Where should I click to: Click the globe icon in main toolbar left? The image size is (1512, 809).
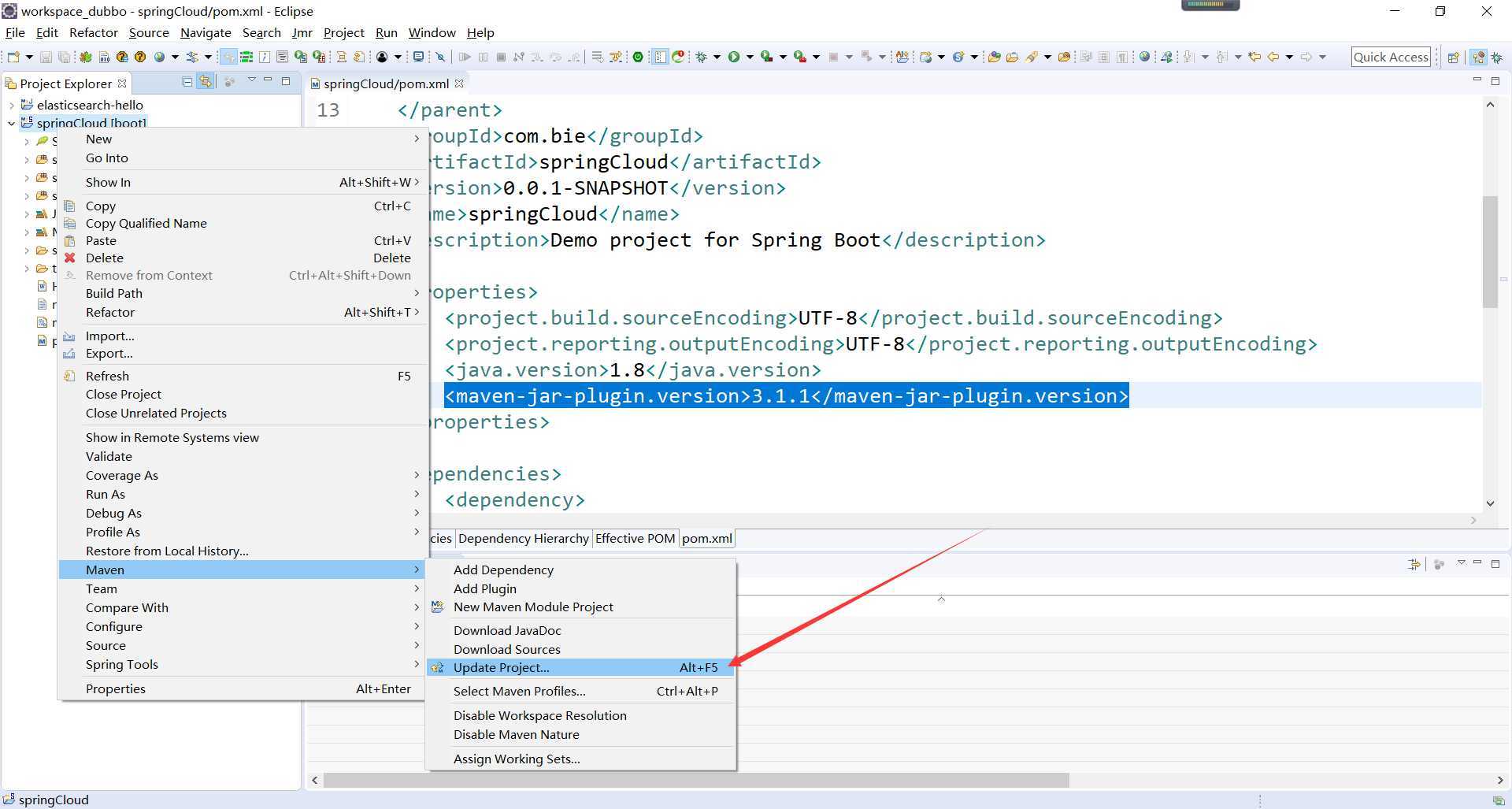159,57
